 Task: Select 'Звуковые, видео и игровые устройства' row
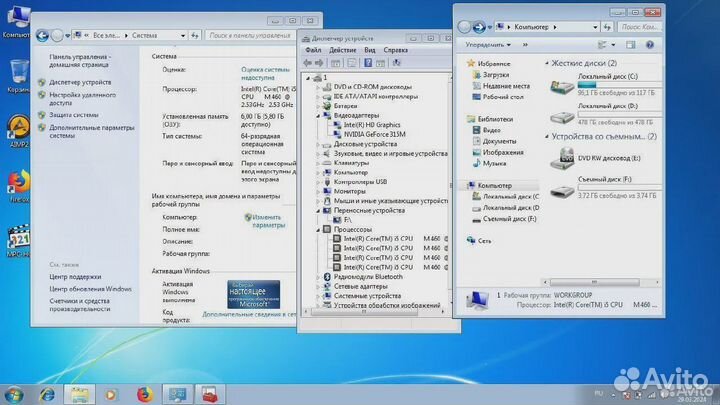[x=390, y=154]
